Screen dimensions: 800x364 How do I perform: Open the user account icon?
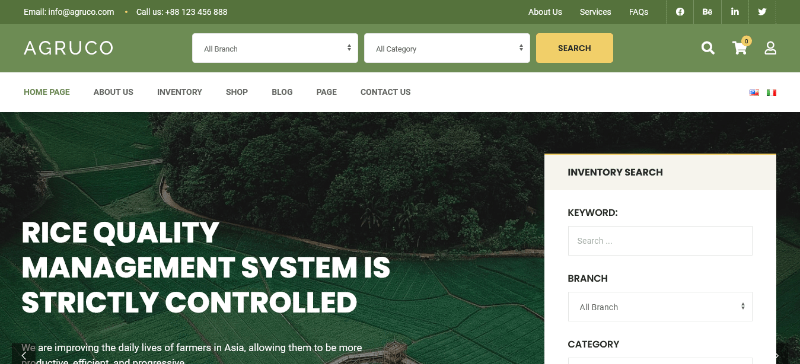point(770,48)
